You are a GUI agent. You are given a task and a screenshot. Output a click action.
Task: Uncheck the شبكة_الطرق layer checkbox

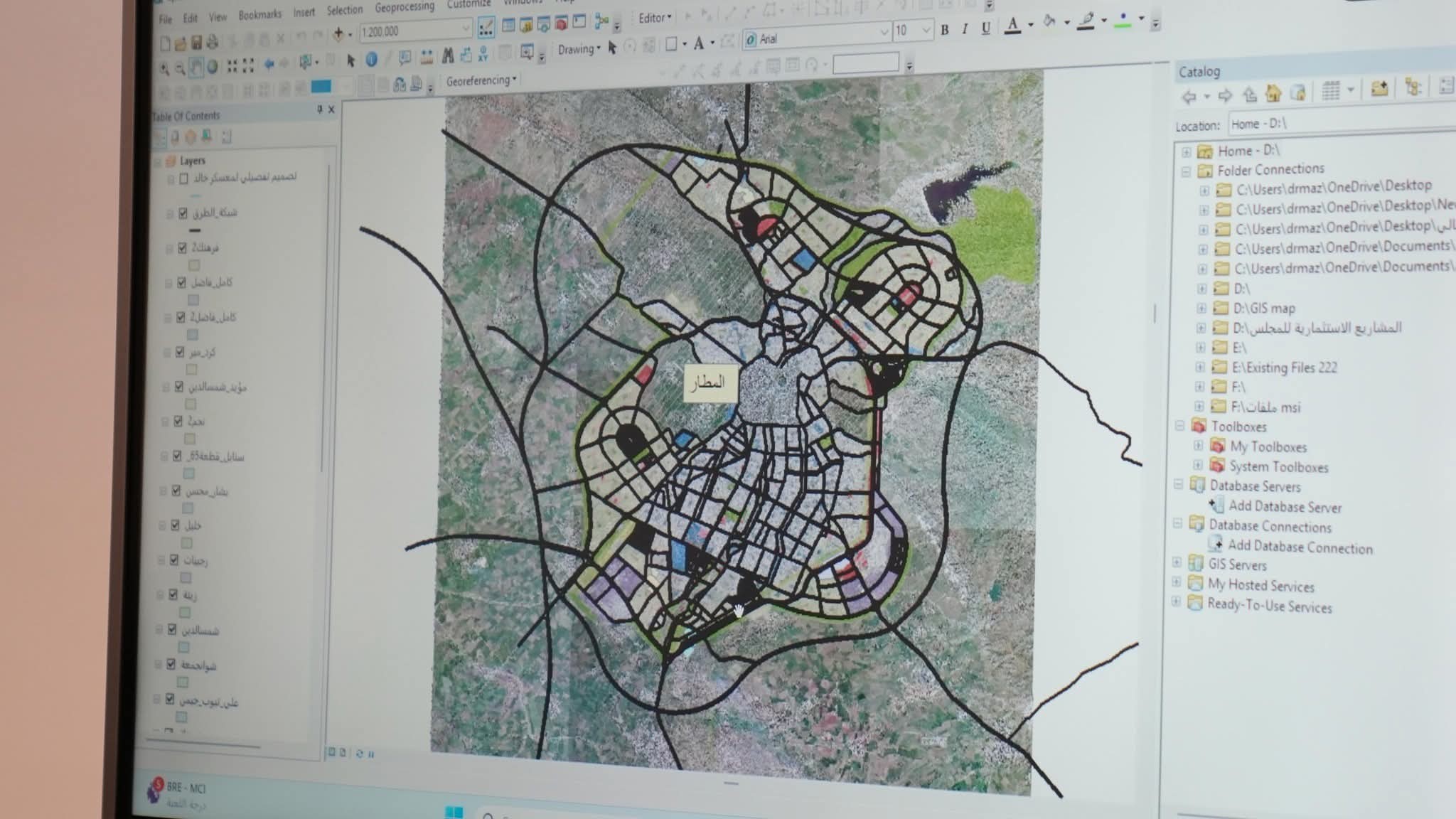(183, 213)
